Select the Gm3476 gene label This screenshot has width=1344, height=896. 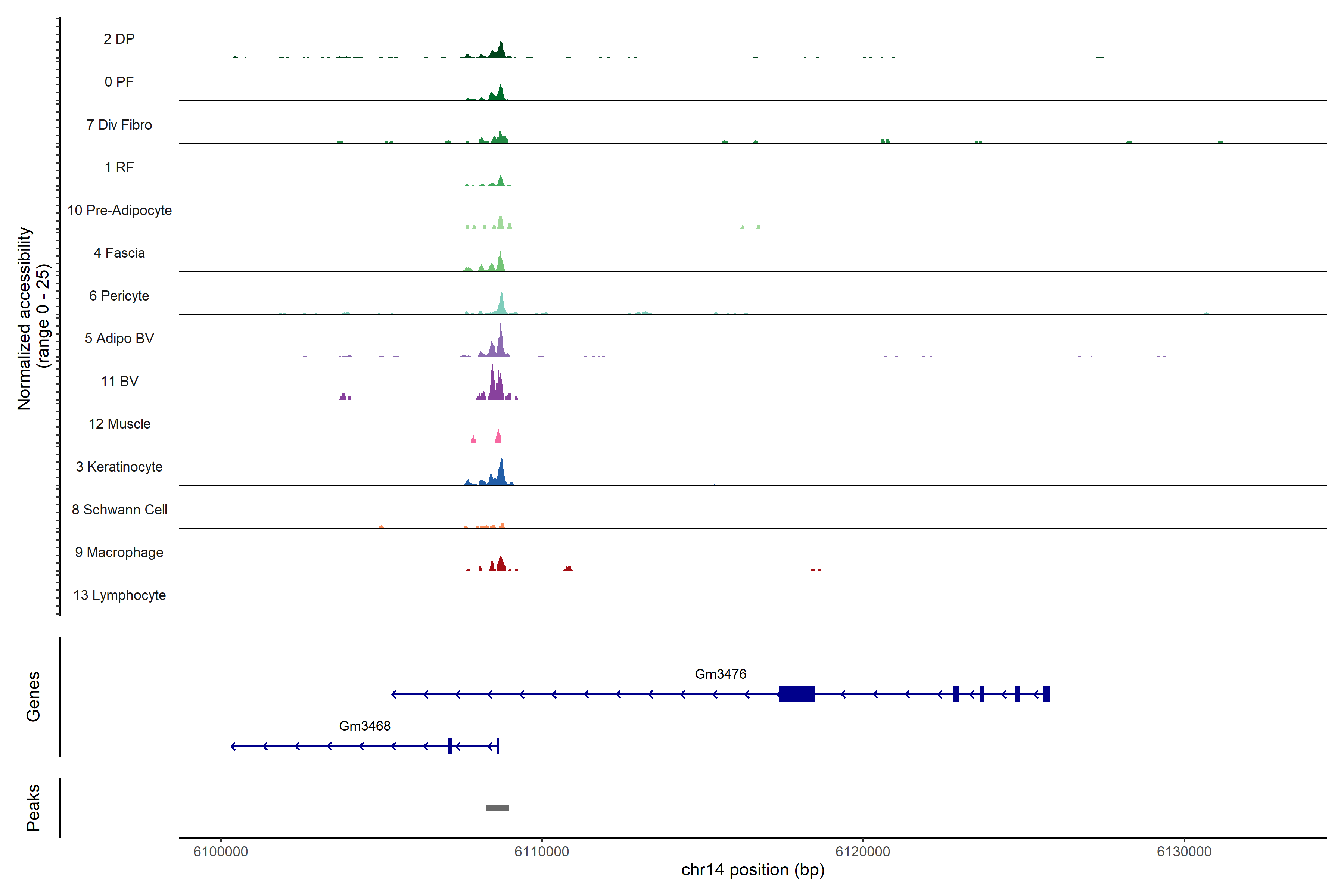point(720,674)
